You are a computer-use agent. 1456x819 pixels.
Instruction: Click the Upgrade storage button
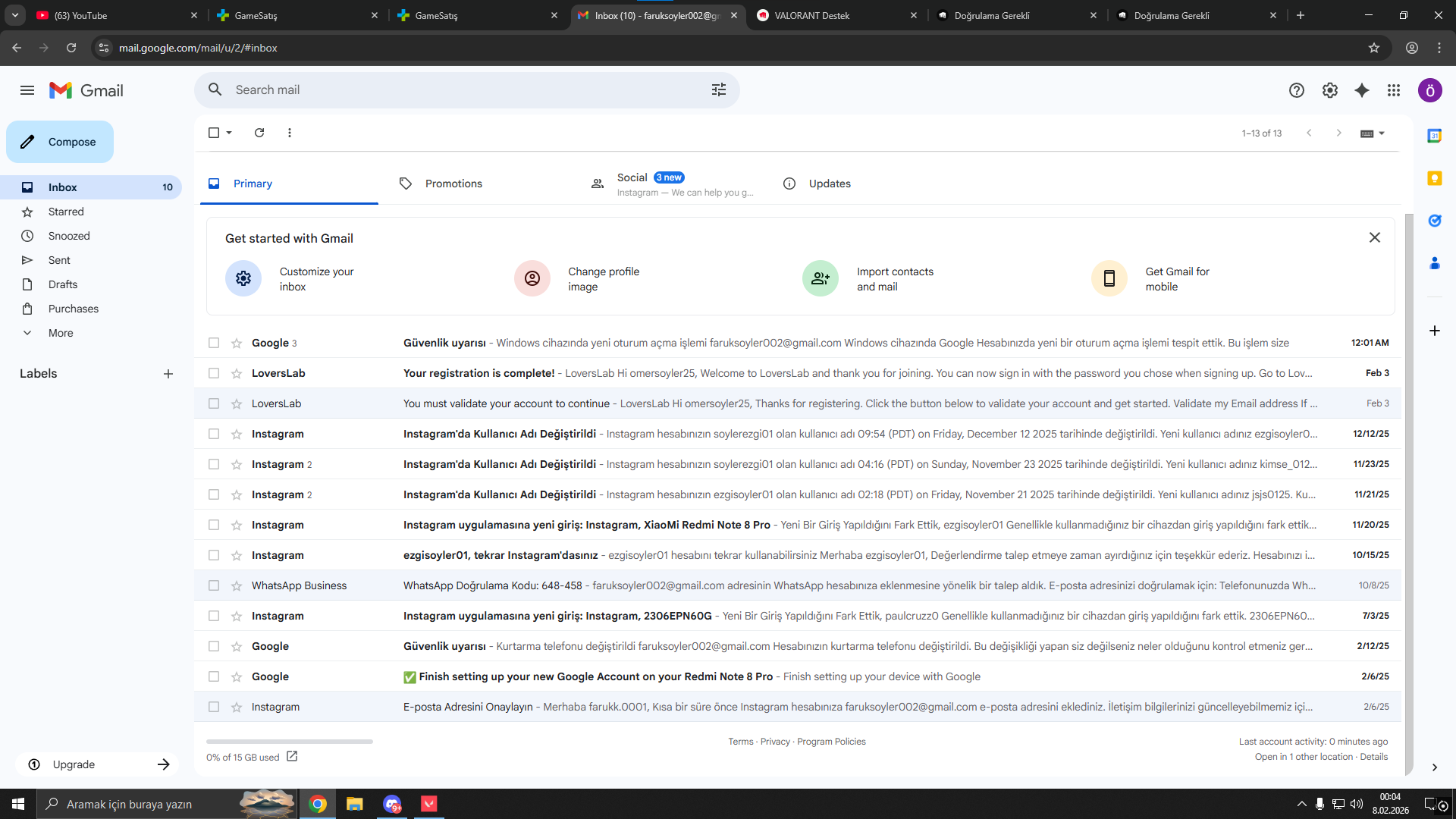pos(98,764)
